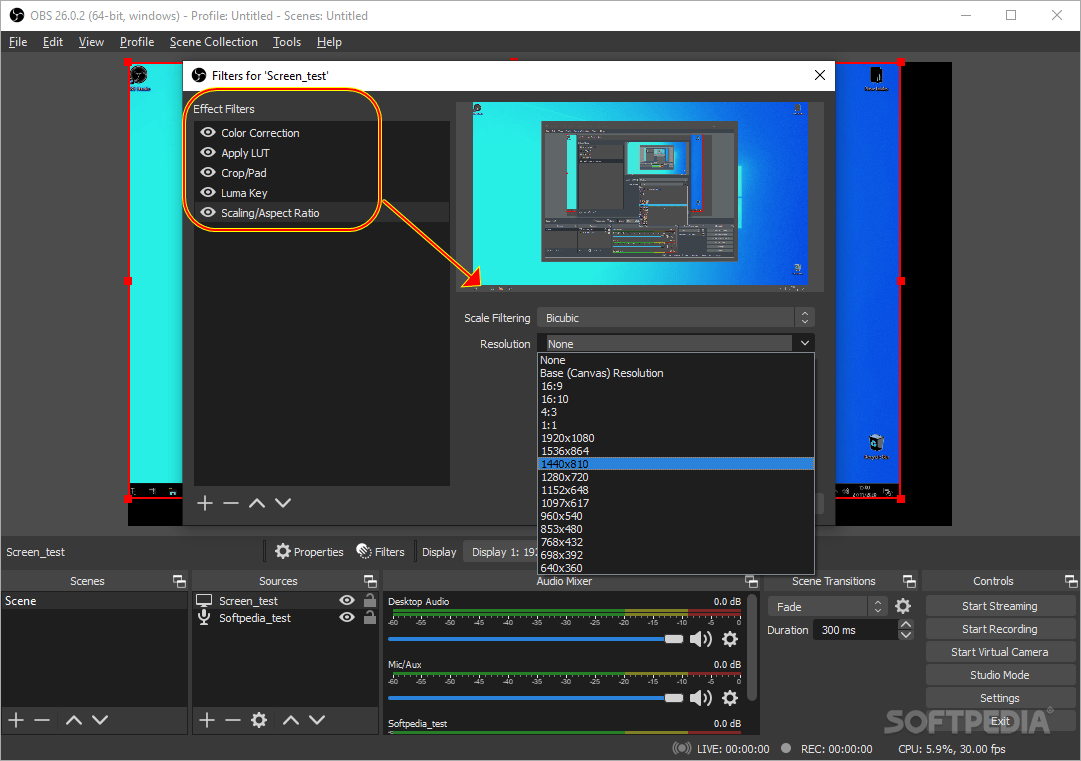The image size is (1081, 761).
Task: Adjust the Desktop Audio volume slider
Action: point(535,639)
